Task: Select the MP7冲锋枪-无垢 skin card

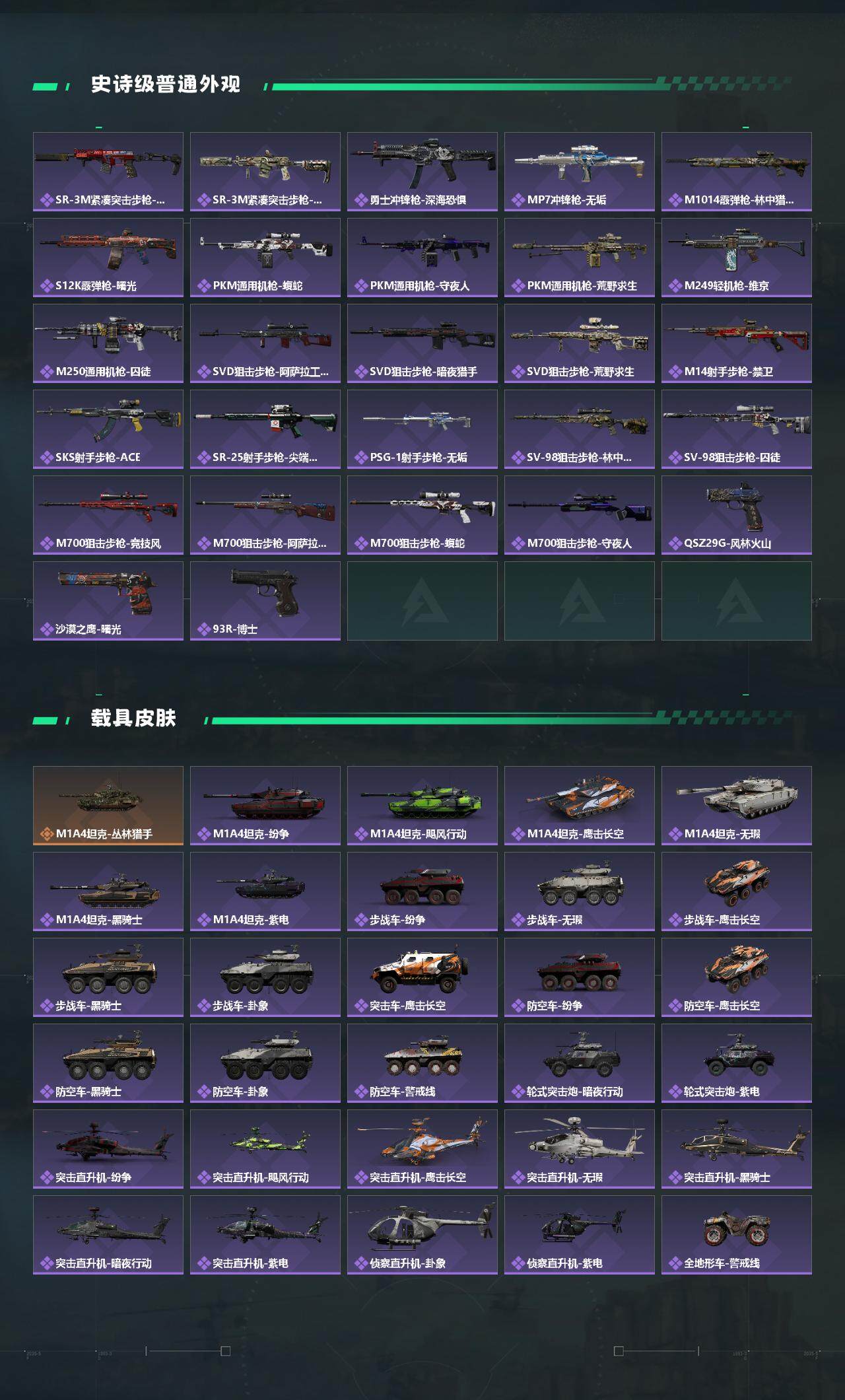Action: coord(580,172)
